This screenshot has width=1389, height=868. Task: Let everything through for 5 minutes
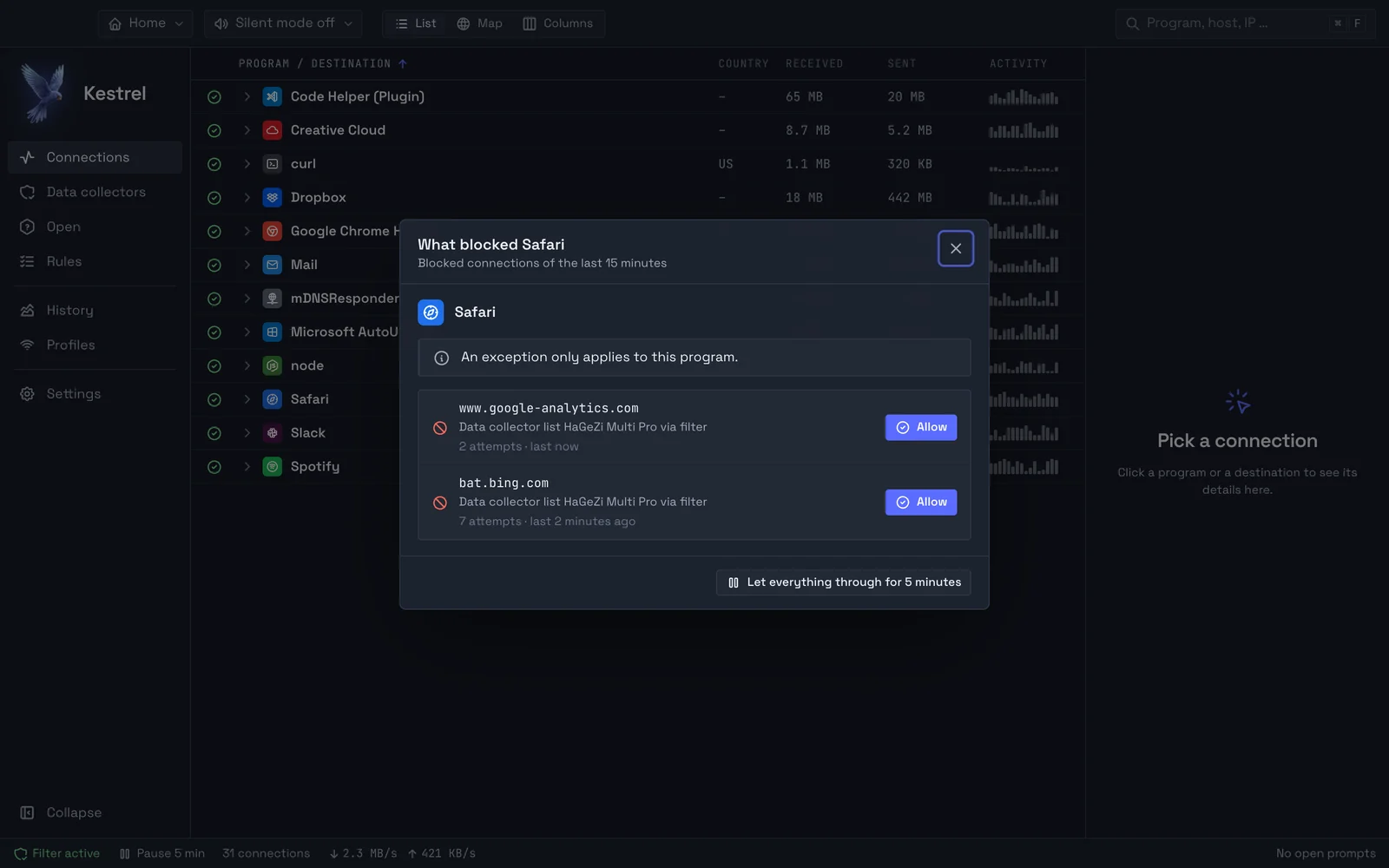click(844, 582)
